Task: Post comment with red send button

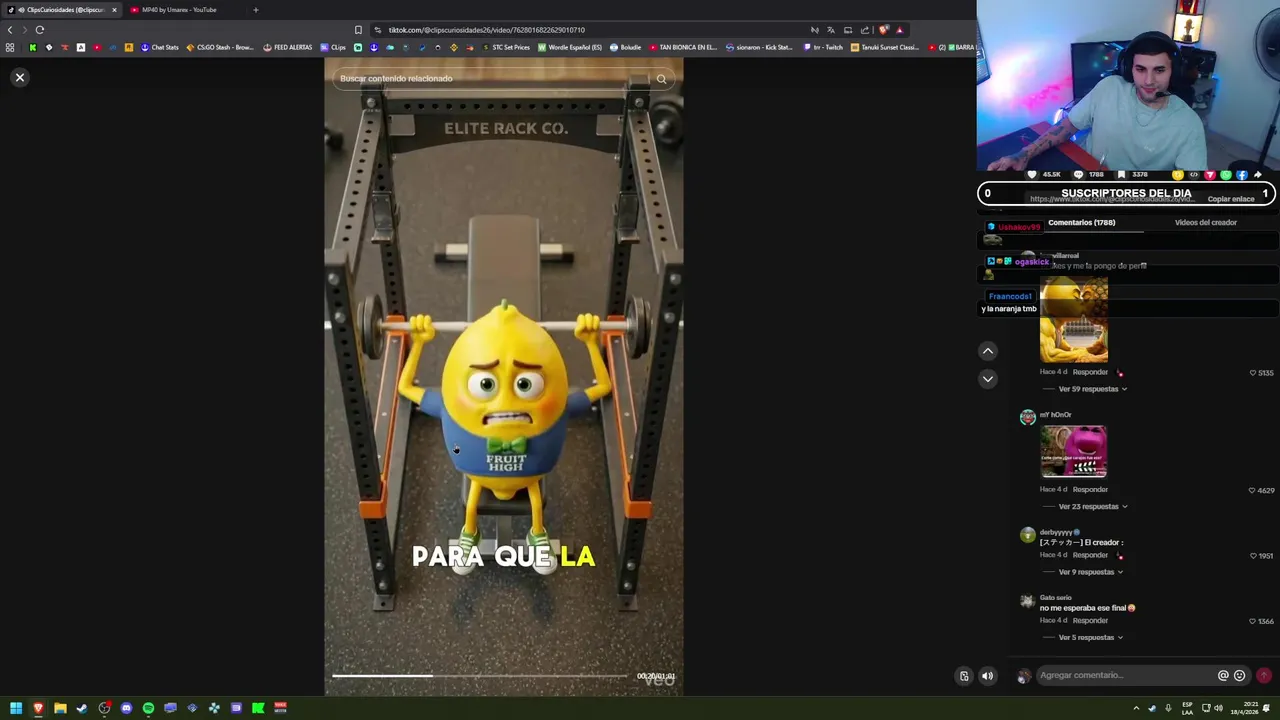Action: (x=1264, y=675)
